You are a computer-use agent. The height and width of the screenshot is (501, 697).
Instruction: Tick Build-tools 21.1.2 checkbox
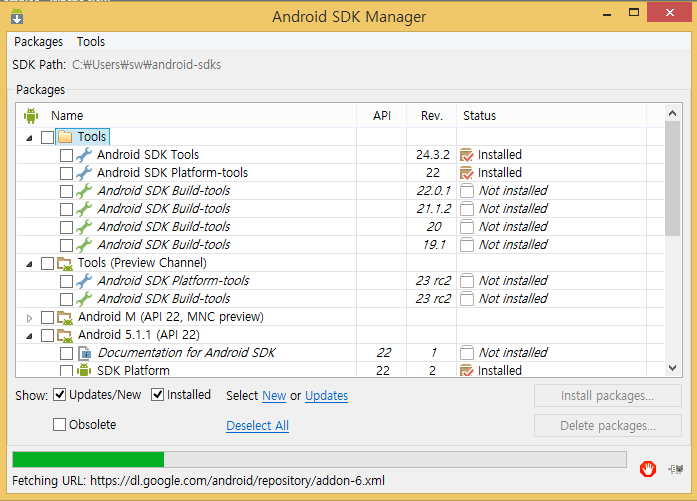click(66, 209)
